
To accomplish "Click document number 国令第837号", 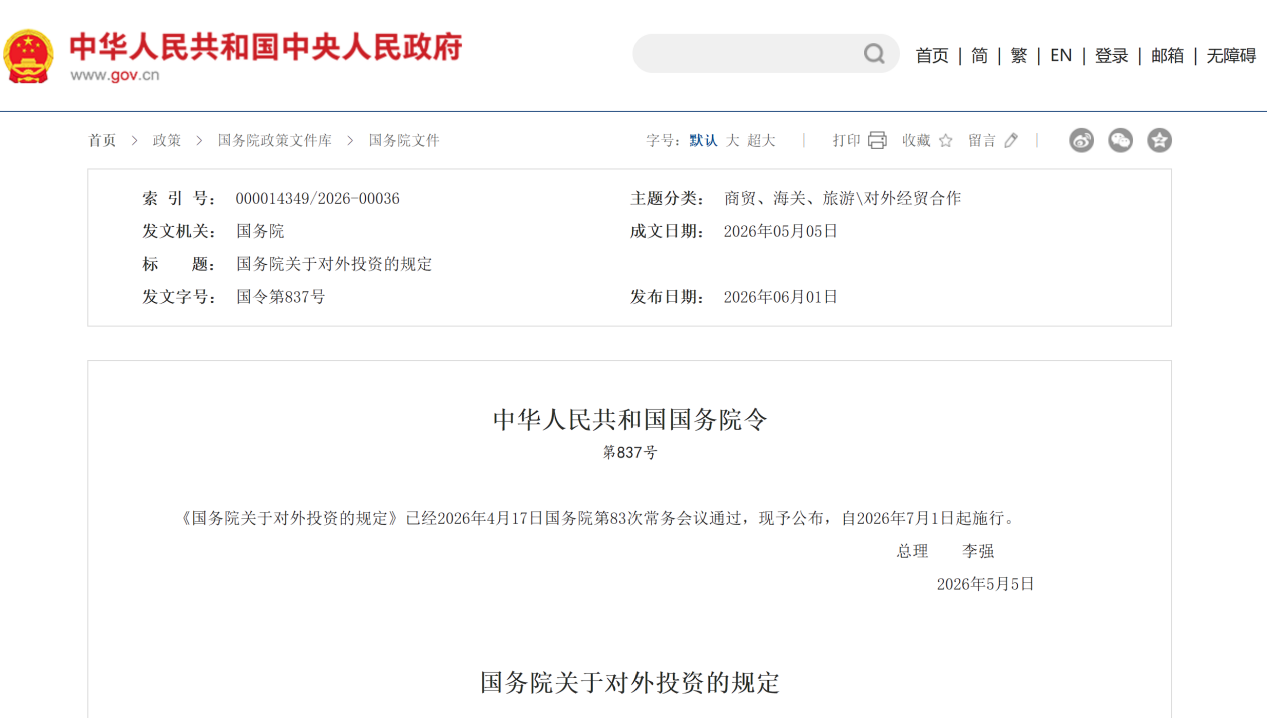I will (281, 297).
